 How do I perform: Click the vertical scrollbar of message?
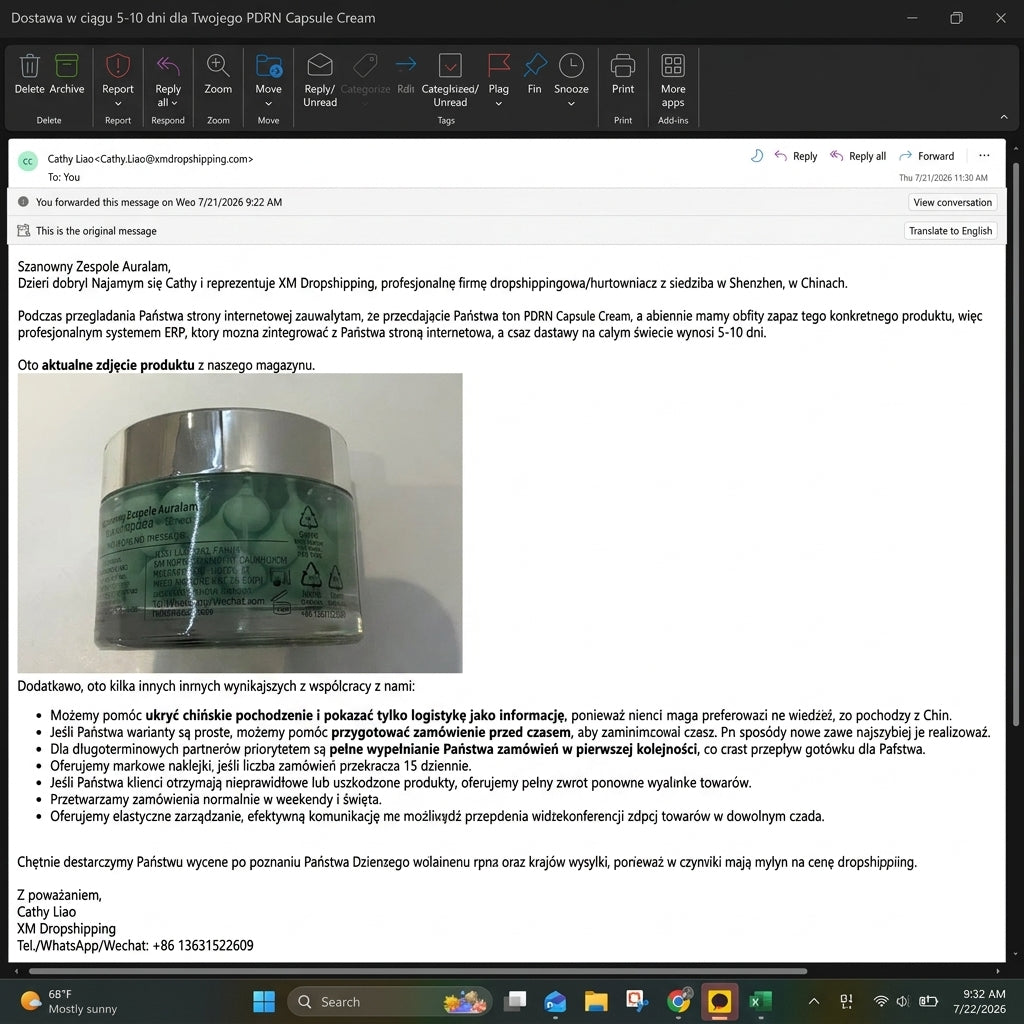[x=1016, y=444]
